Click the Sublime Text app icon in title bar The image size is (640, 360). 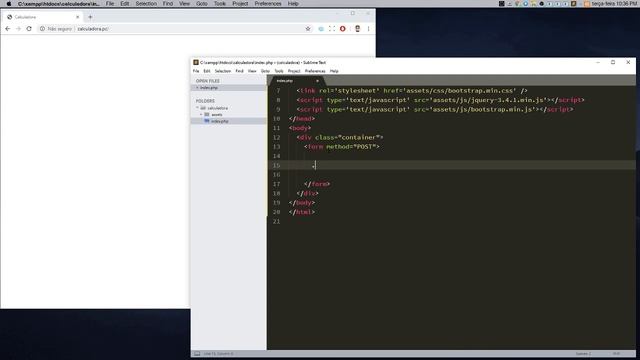coord(196,62)
